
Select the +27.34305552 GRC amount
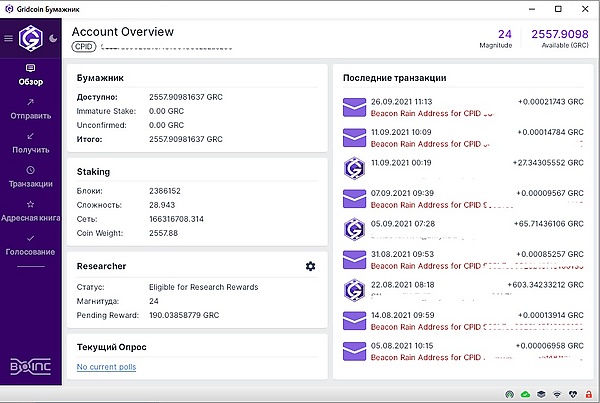point(548,163)
